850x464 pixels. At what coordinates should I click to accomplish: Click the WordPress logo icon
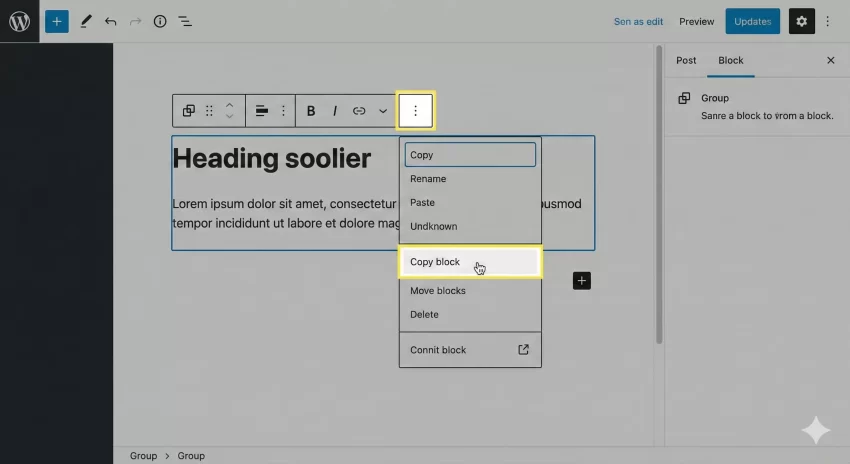click(x=20, y=21)
